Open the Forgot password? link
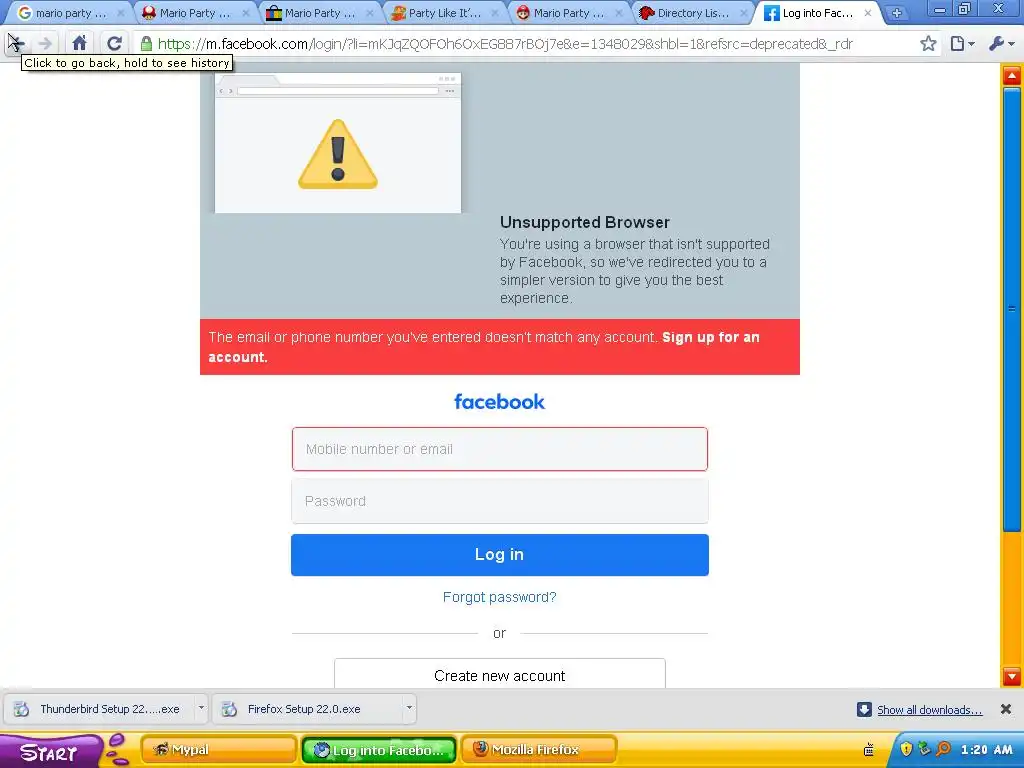The width and height of the screenshot is (1024, 768). [x=500, y=597]
